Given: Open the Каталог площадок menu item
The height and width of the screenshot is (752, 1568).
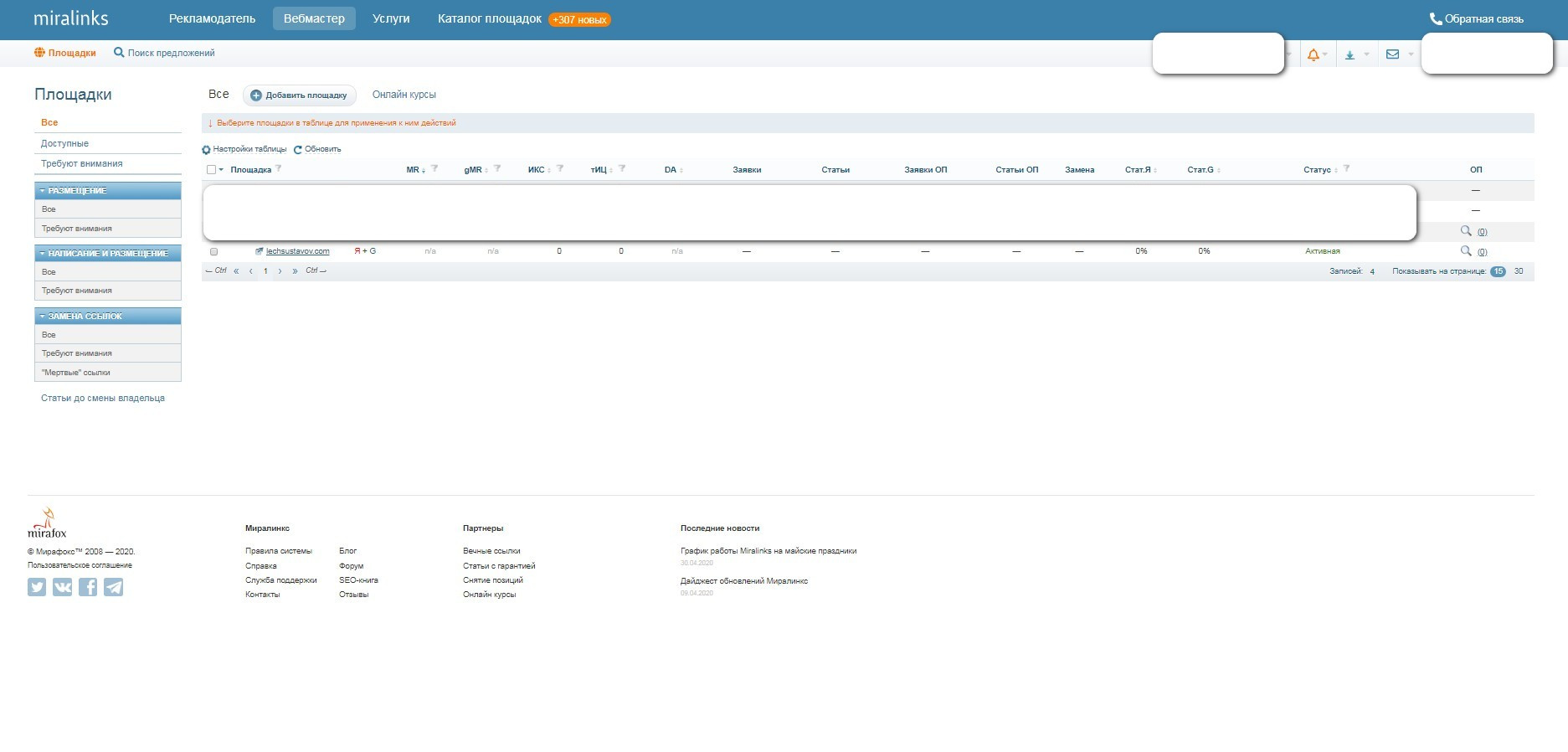Looking at the screenshot, I should (x=490, y=18).
